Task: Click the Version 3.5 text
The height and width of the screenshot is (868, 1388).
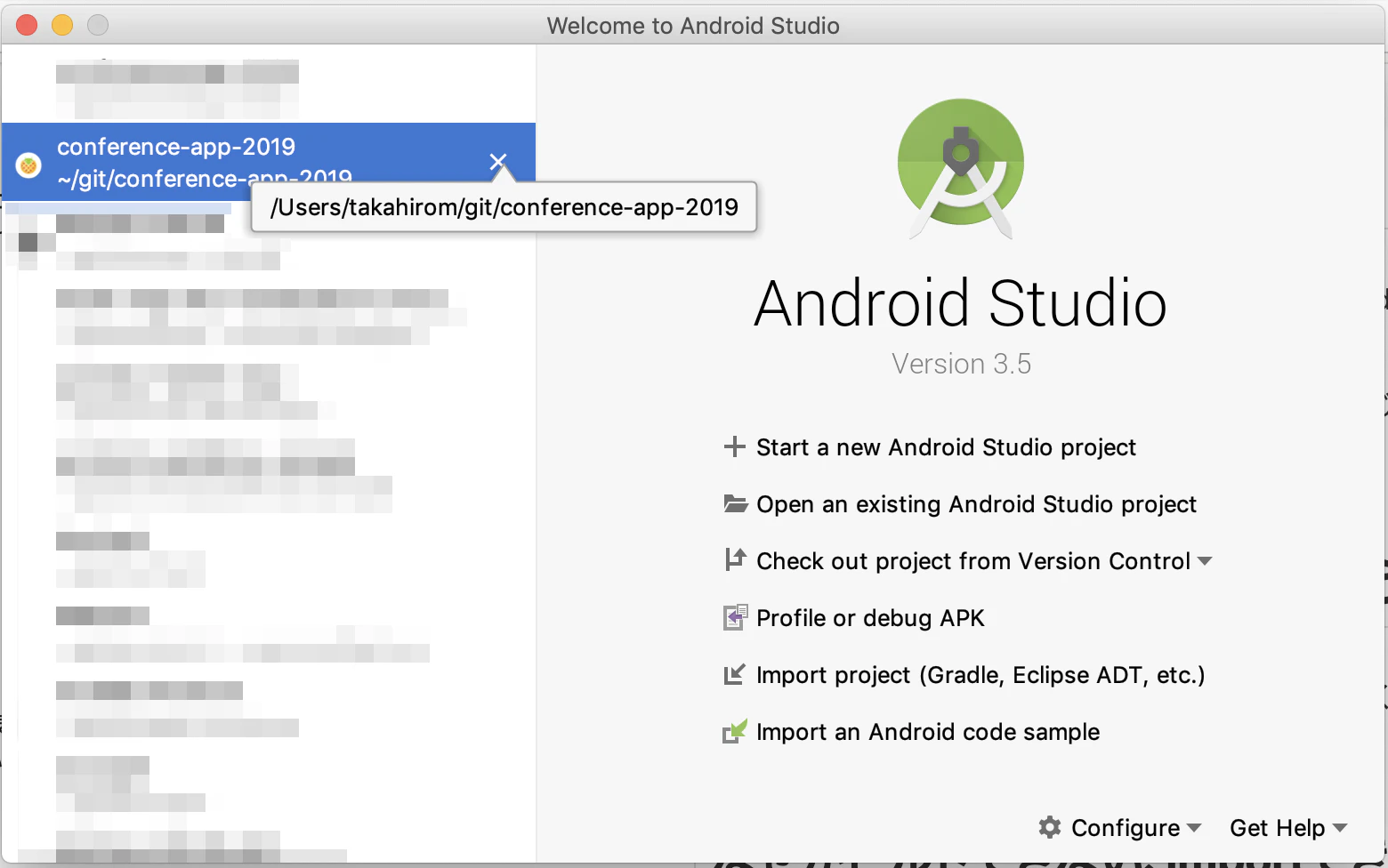Action: click(x=961, y=364)
